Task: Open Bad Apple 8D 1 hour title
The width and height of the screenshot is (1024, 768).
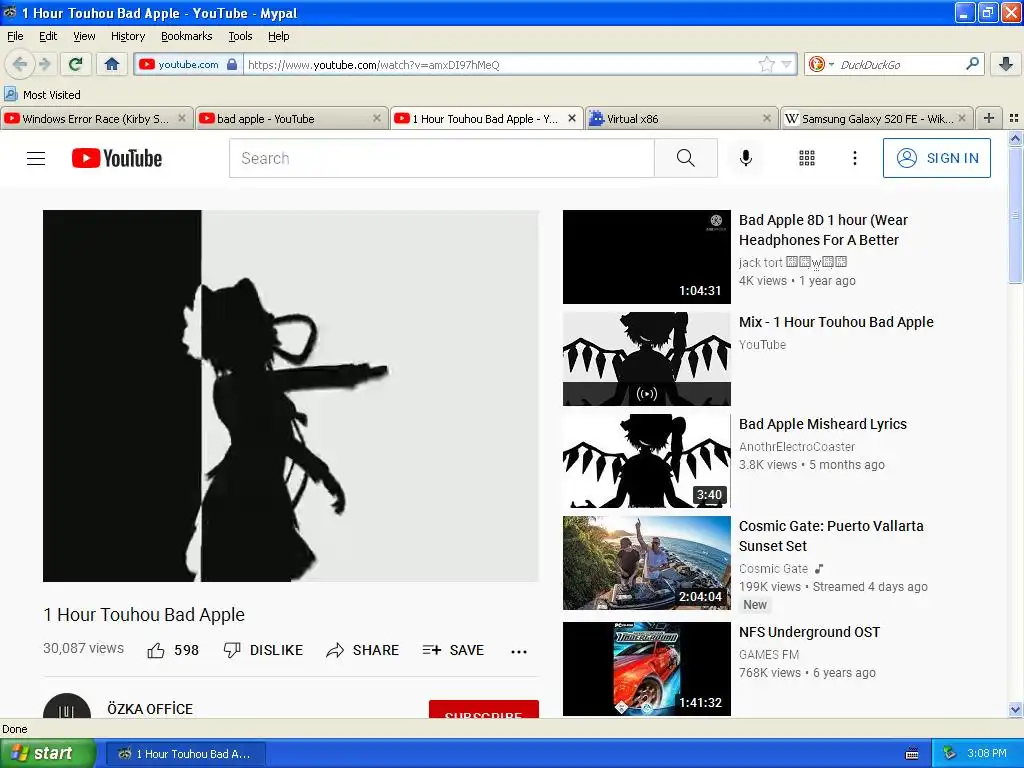Action: point(823,230)
